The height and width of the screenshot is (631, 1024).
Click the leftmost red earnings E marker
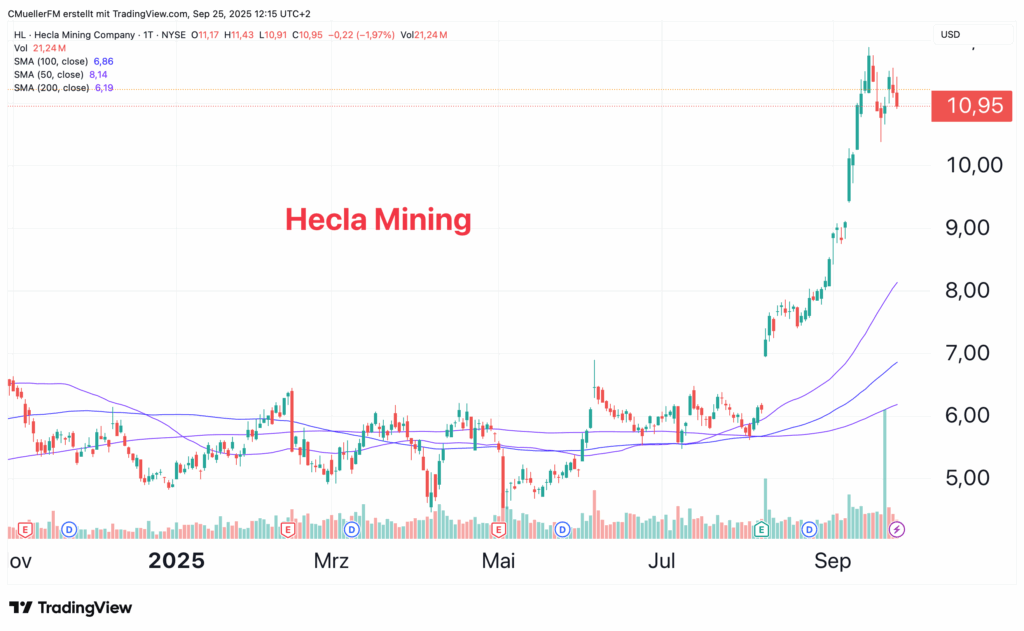point(26,528)
